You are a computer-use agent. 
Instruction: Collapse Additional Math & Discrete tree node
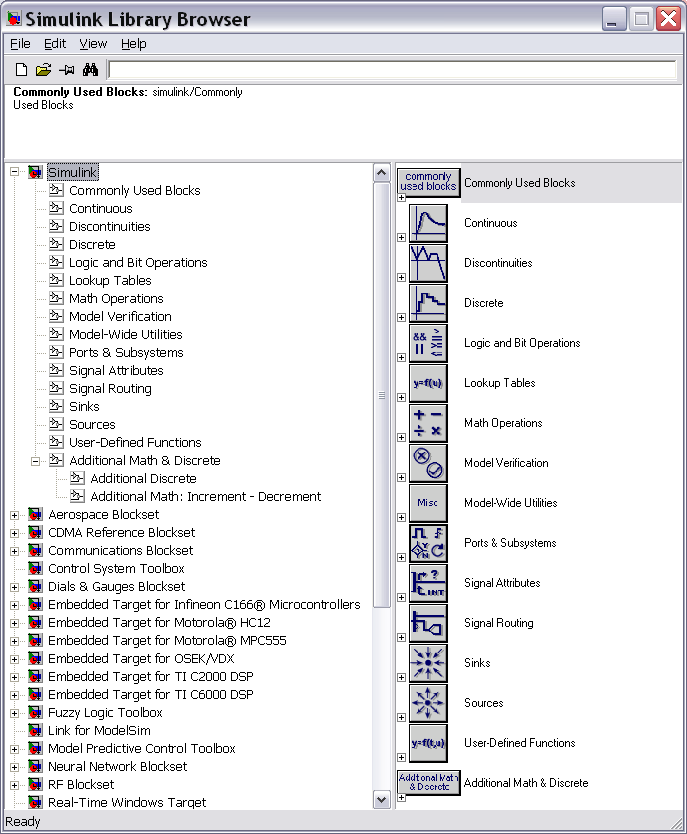36,461
